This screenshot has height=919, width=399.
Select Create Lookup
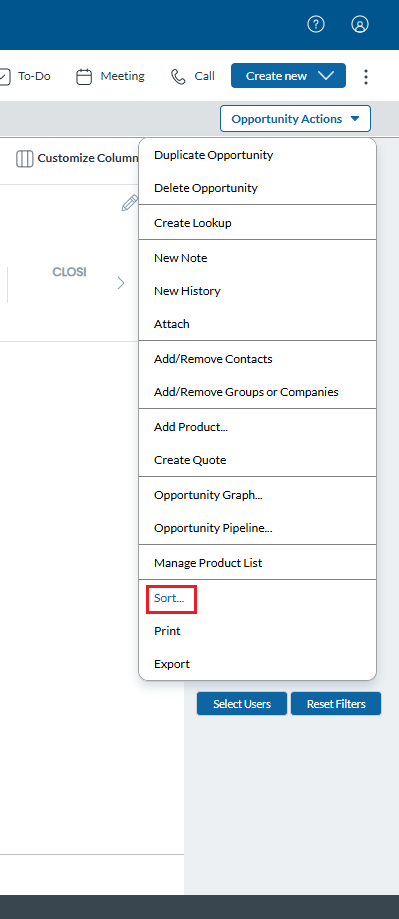click(x=257, y=223)
